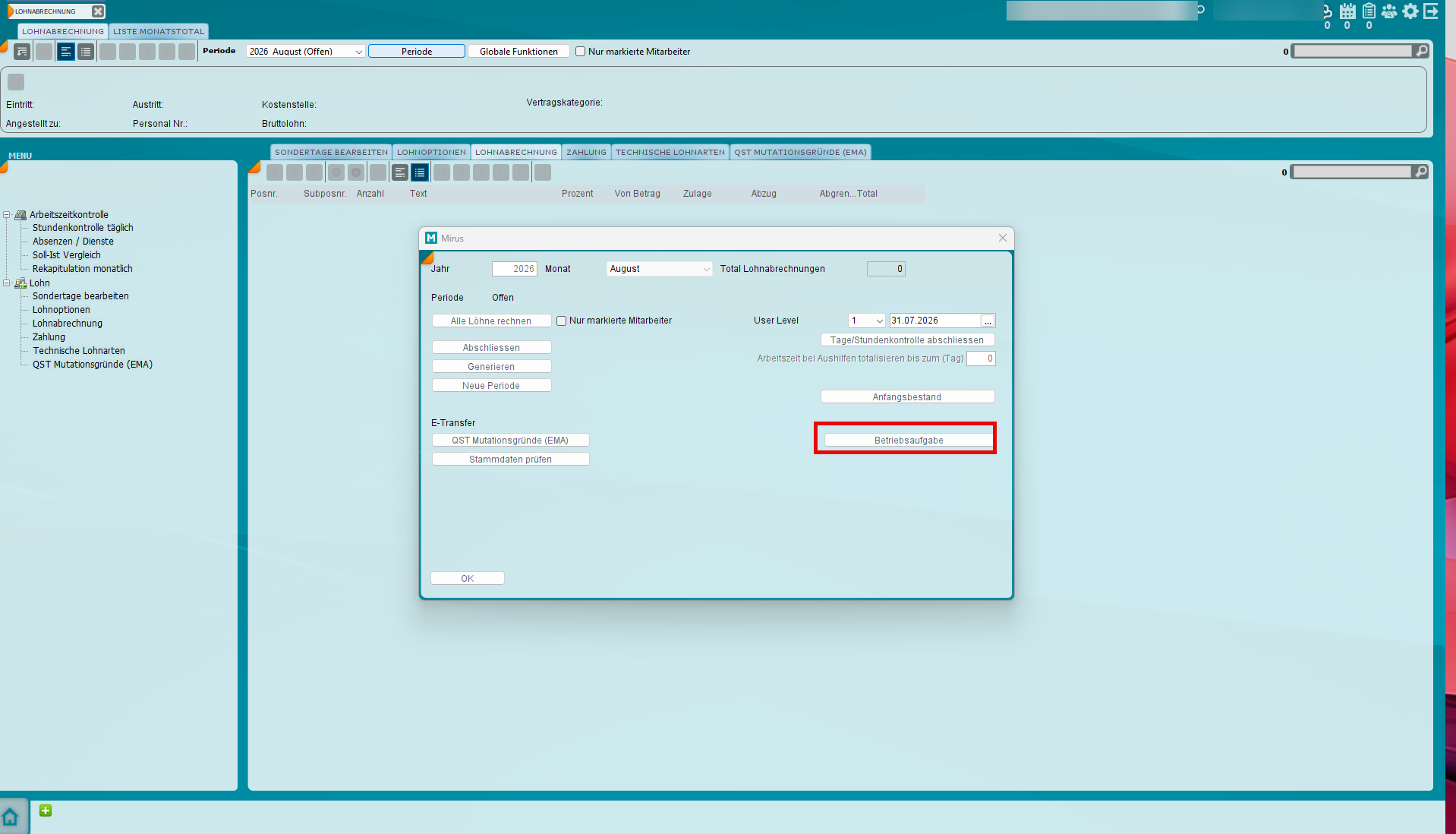The width and height of the screenshot is (1456, 834).
Task: Log out using the exit arrow icon
Action: tap(1431, 11)
